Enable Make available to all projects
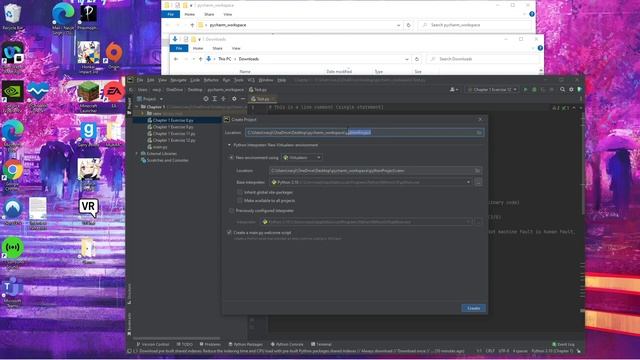The image size is (640, 360). pyautogui.click(x=240, y=201)
